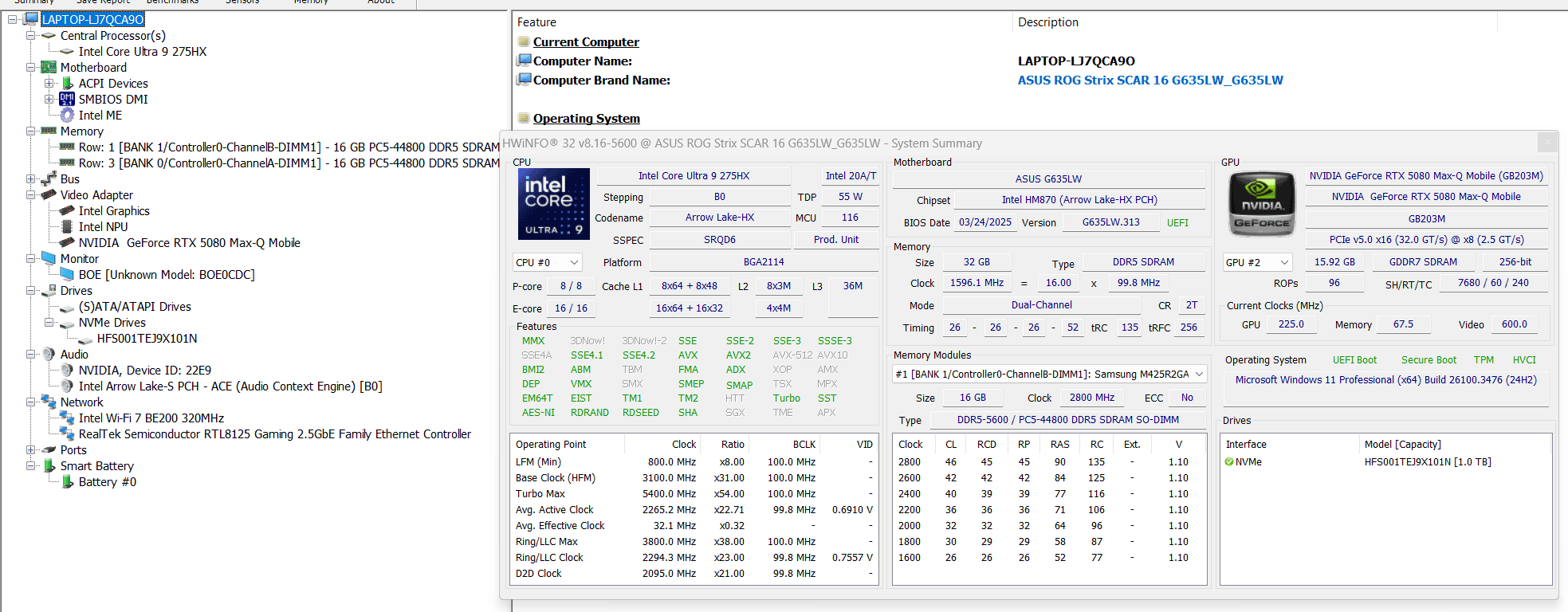This screenshot has width=1568, height=612.
Task: Click the DDR5-5600 / PC5-44800 type field
Action: [1068, 420]
